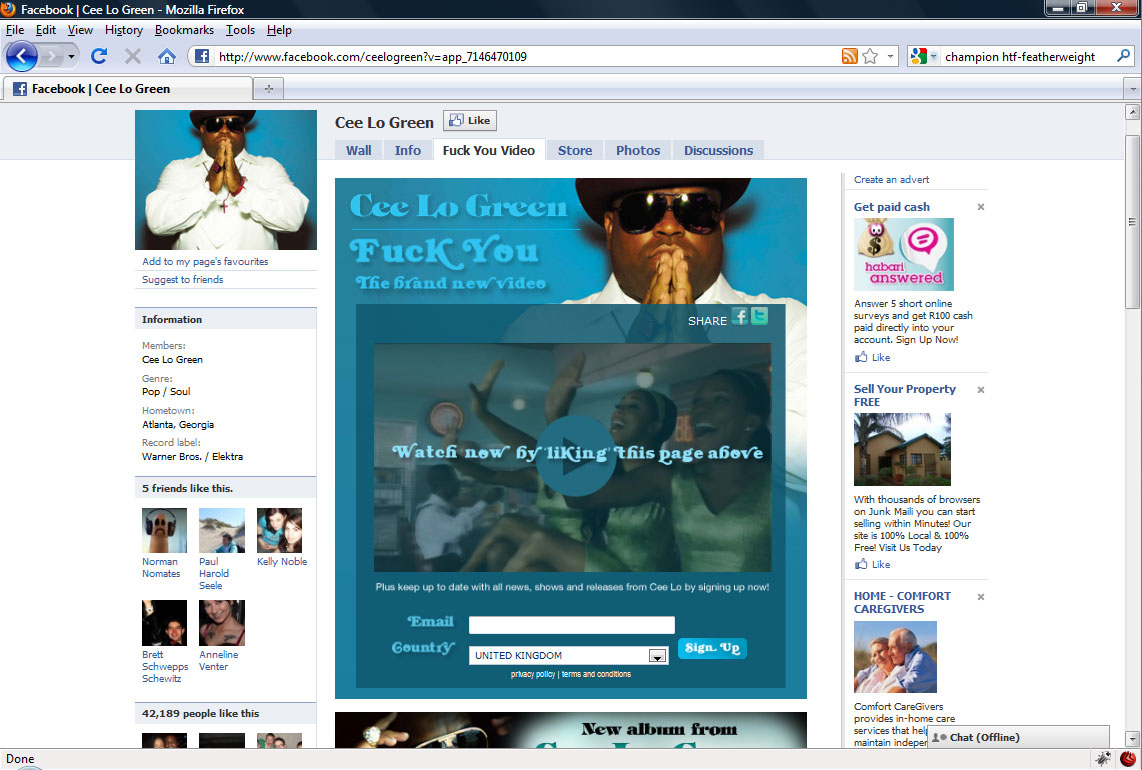The width and height of the screenshot is (1142, 770).
Task: Click Cee Lo Green profile picture
Action: tap(226, 180)
